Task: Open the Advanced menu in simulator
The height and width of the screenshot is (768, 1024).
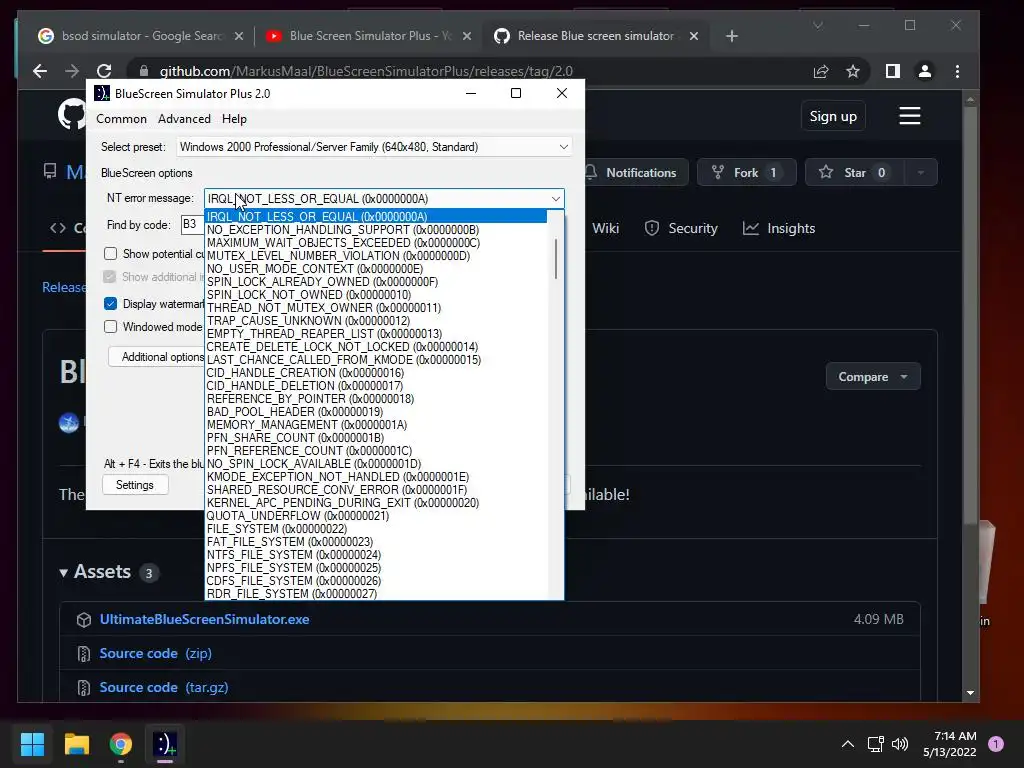Action: point(184,119)
